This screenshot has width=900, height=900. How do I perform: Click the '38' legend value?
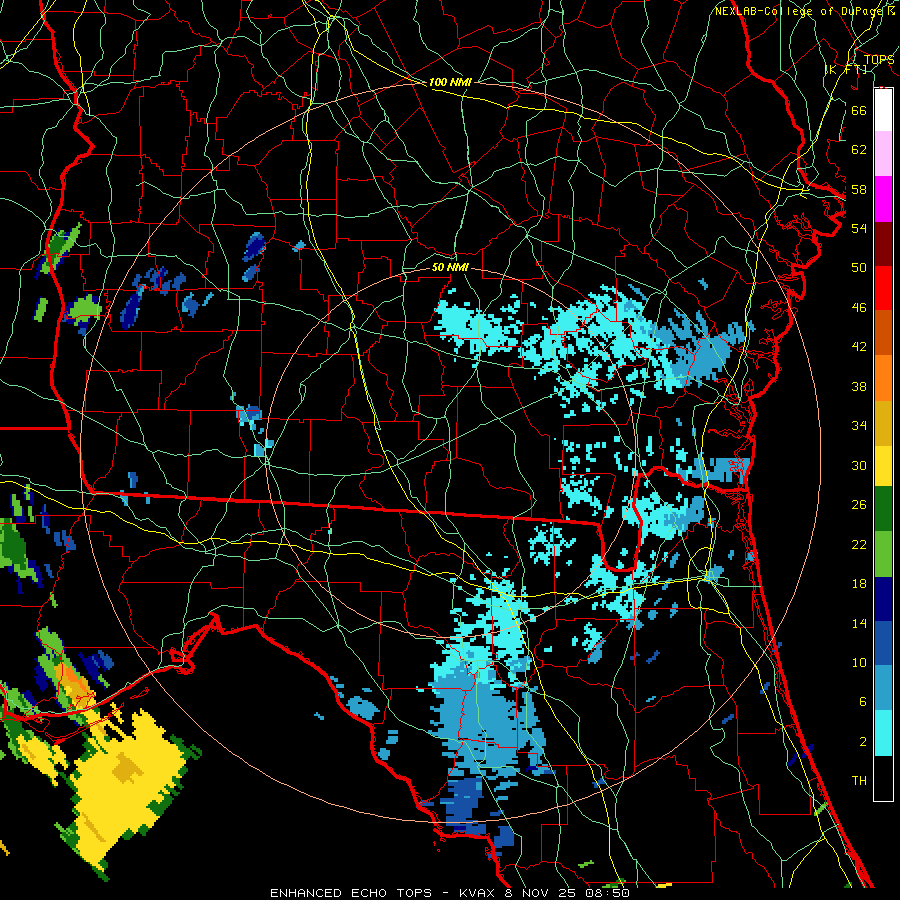pyautogui.click(x=859, y=386)
